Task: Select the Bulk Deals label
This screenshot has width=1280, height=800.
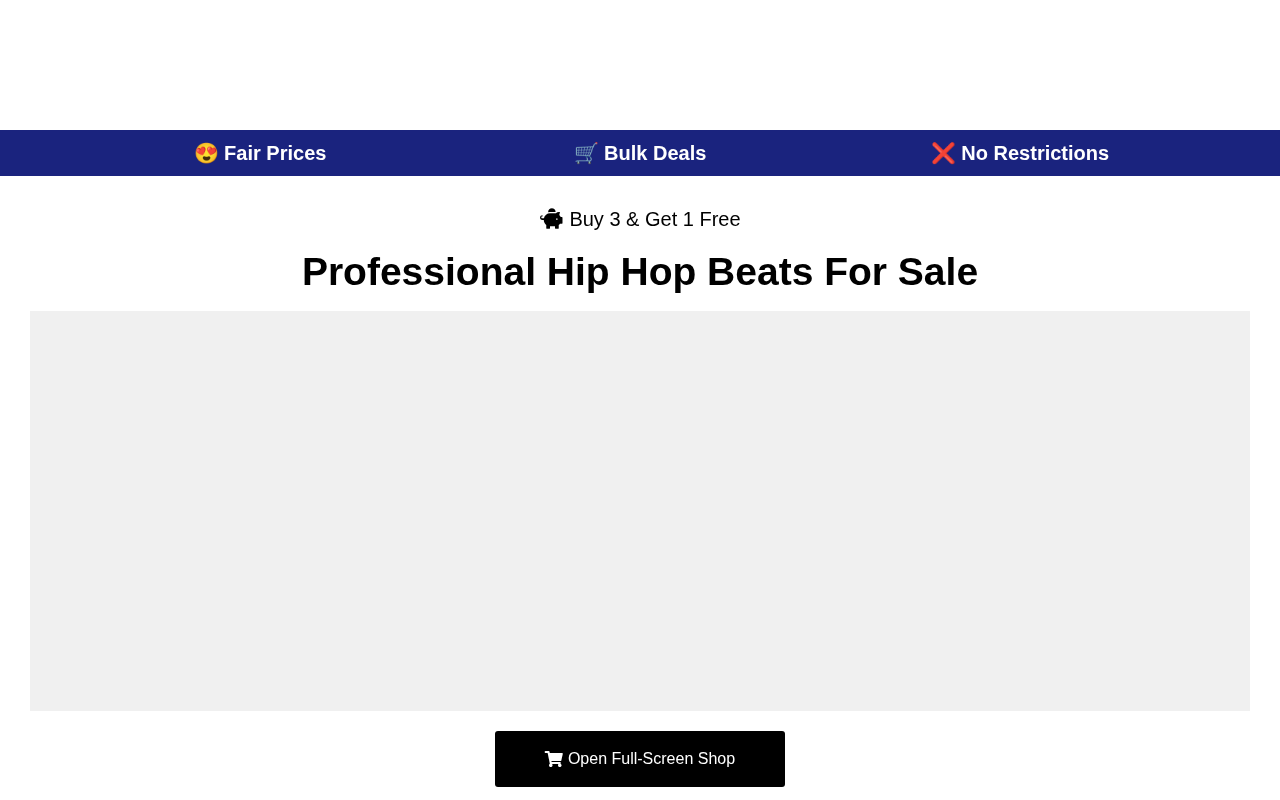Action: pos(655,153)
